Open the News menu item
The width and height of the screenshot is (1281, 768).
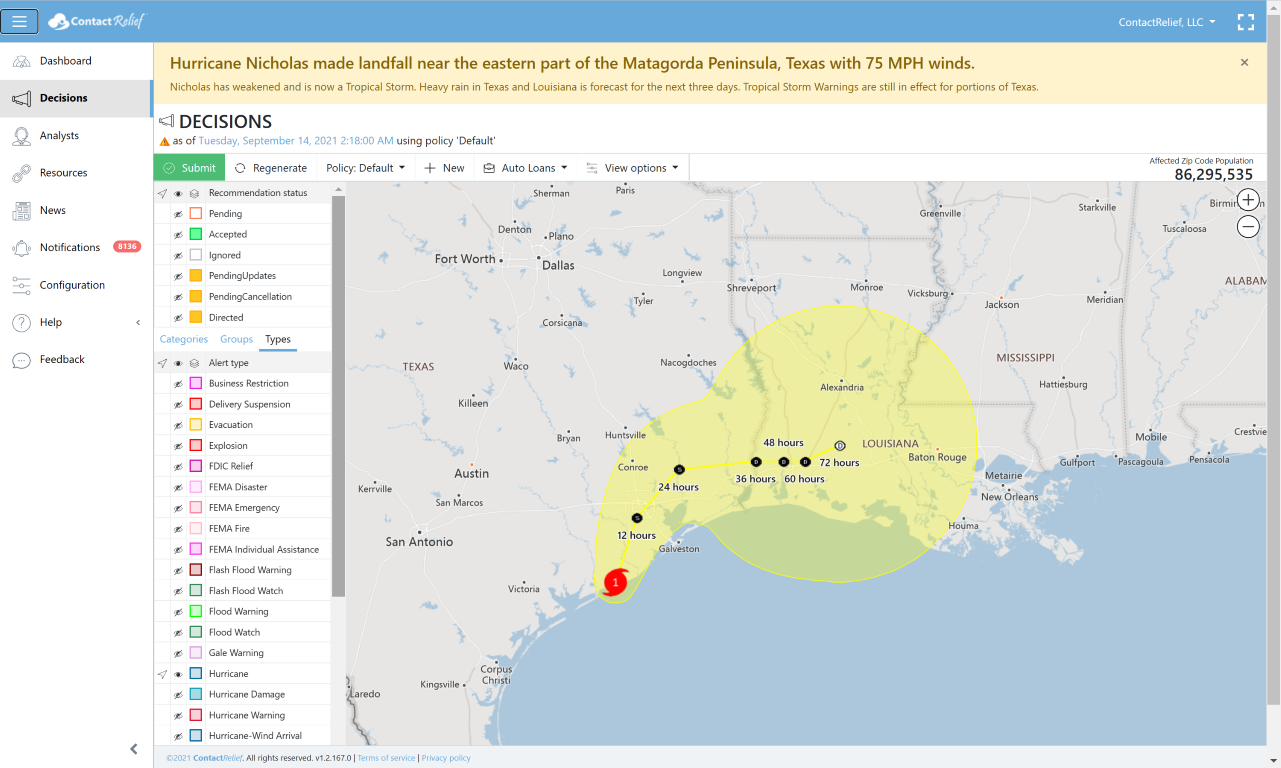[x=76, y=210]
